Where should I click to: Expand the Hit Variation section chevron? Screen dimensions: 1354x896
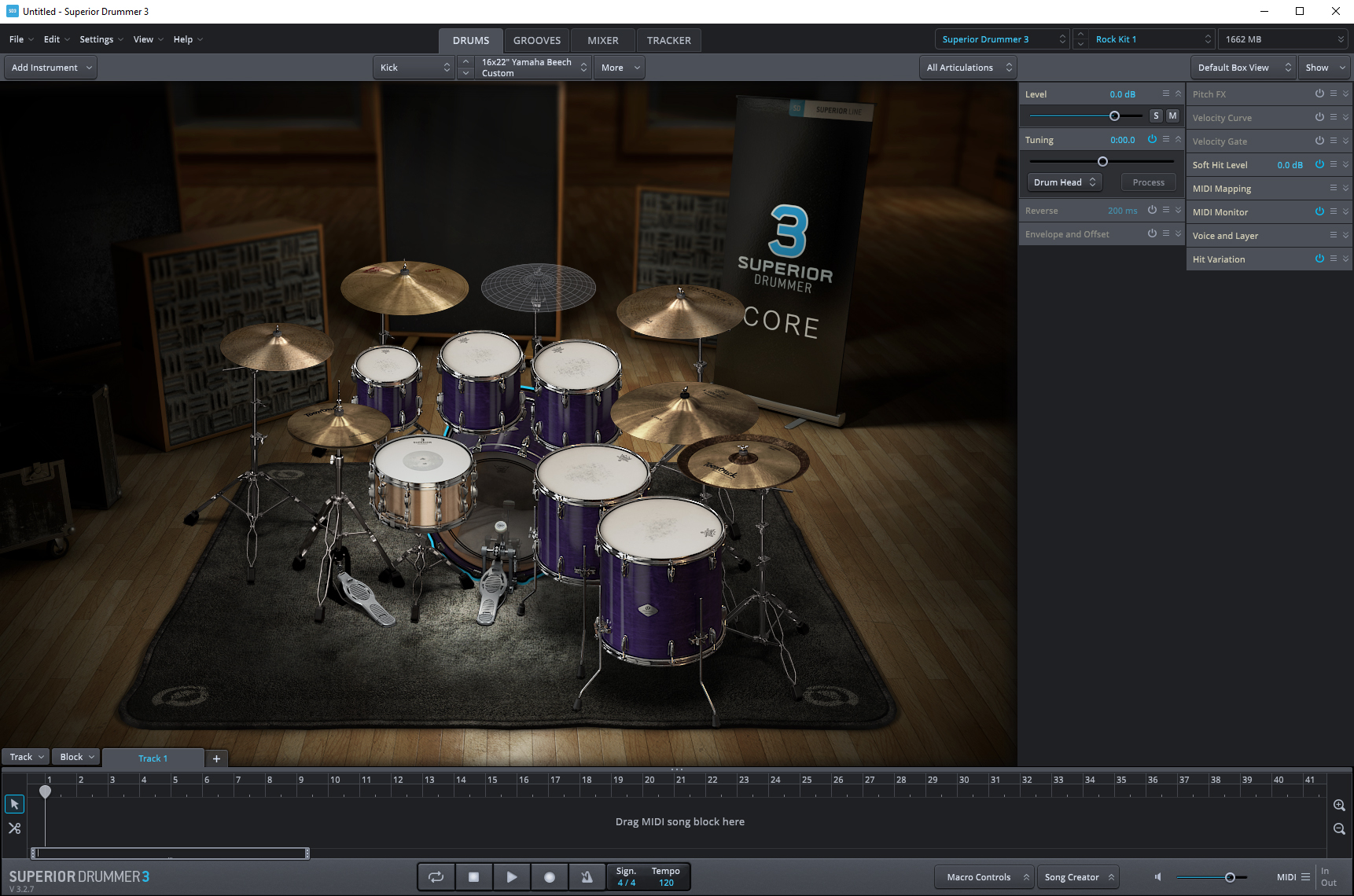(1345, 259)
